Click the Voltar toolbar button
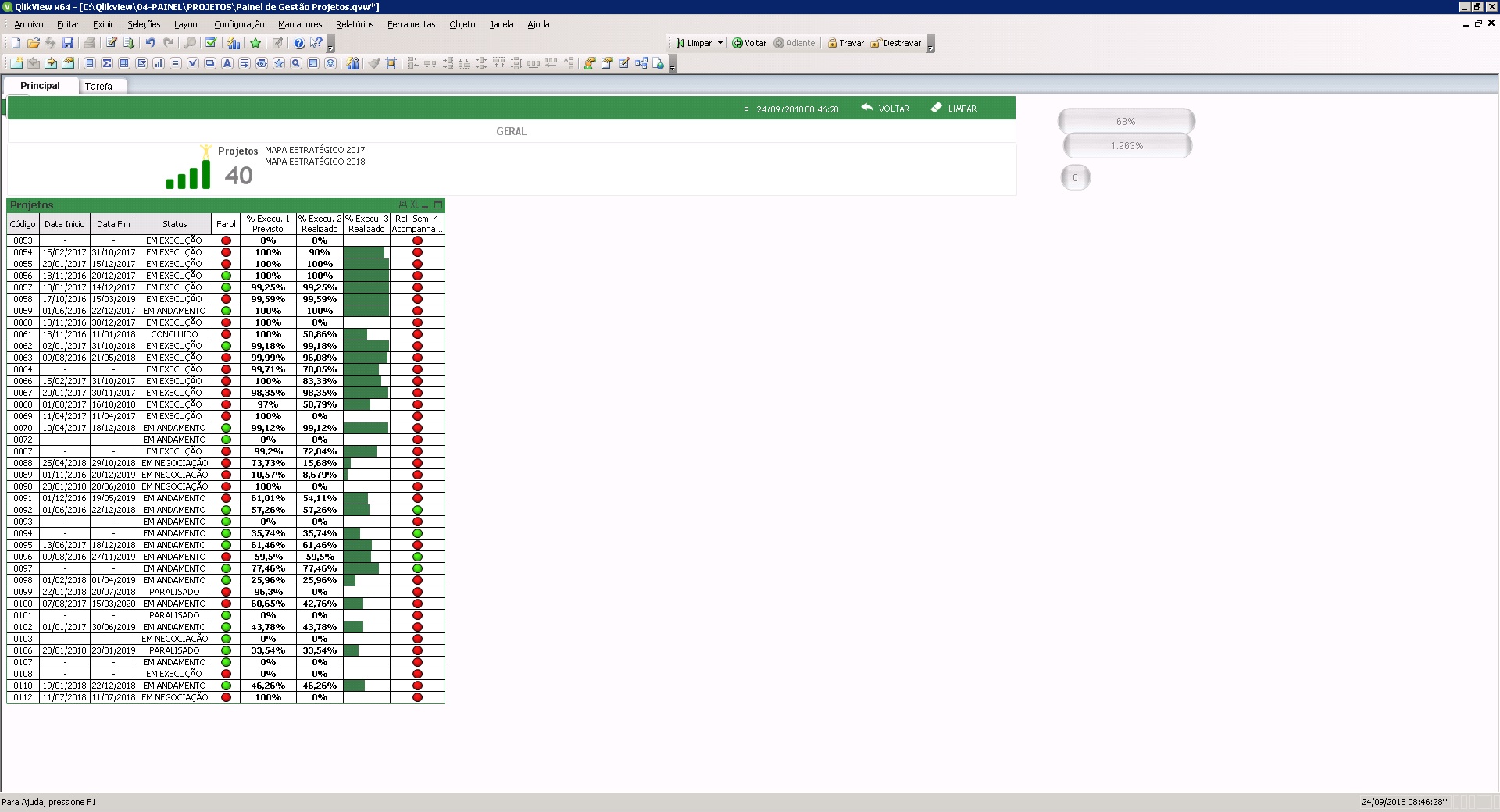This screenshot has width=1500, height=812. pos(749,43)
